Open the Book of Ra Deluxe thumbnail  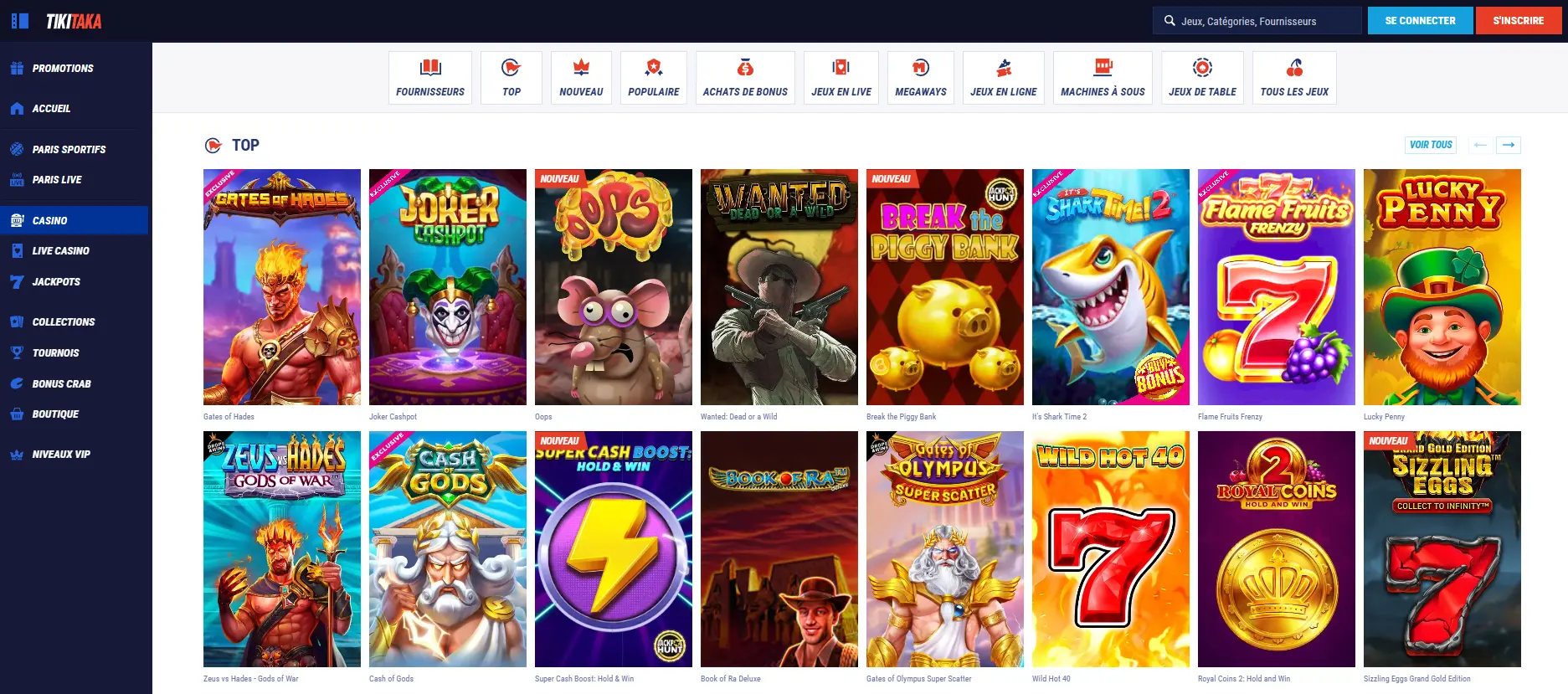pyautogui.click(x=779, y=549)
